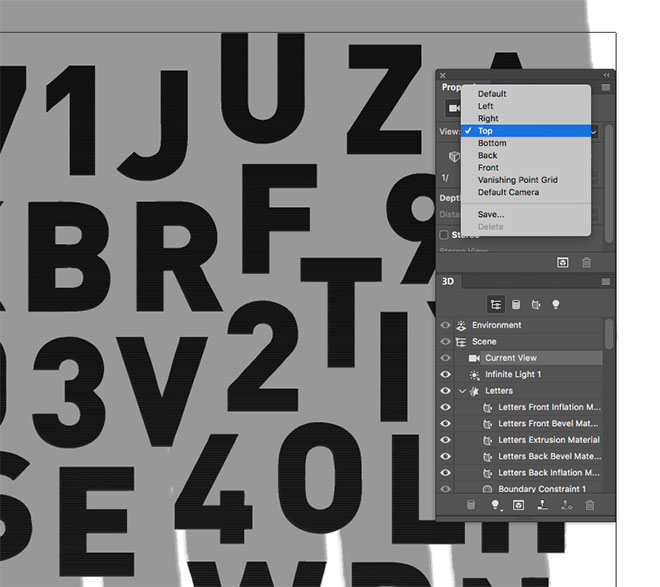
Task: Hide the Letters mesh
Action: [445, 390]
